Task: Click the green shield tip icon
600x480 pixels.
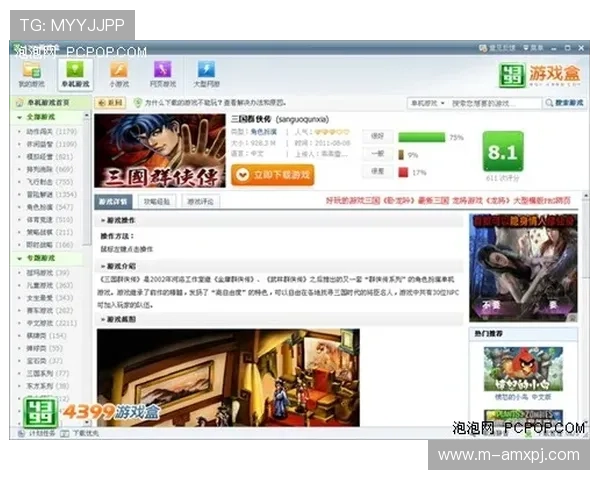Action: point(138,103)
